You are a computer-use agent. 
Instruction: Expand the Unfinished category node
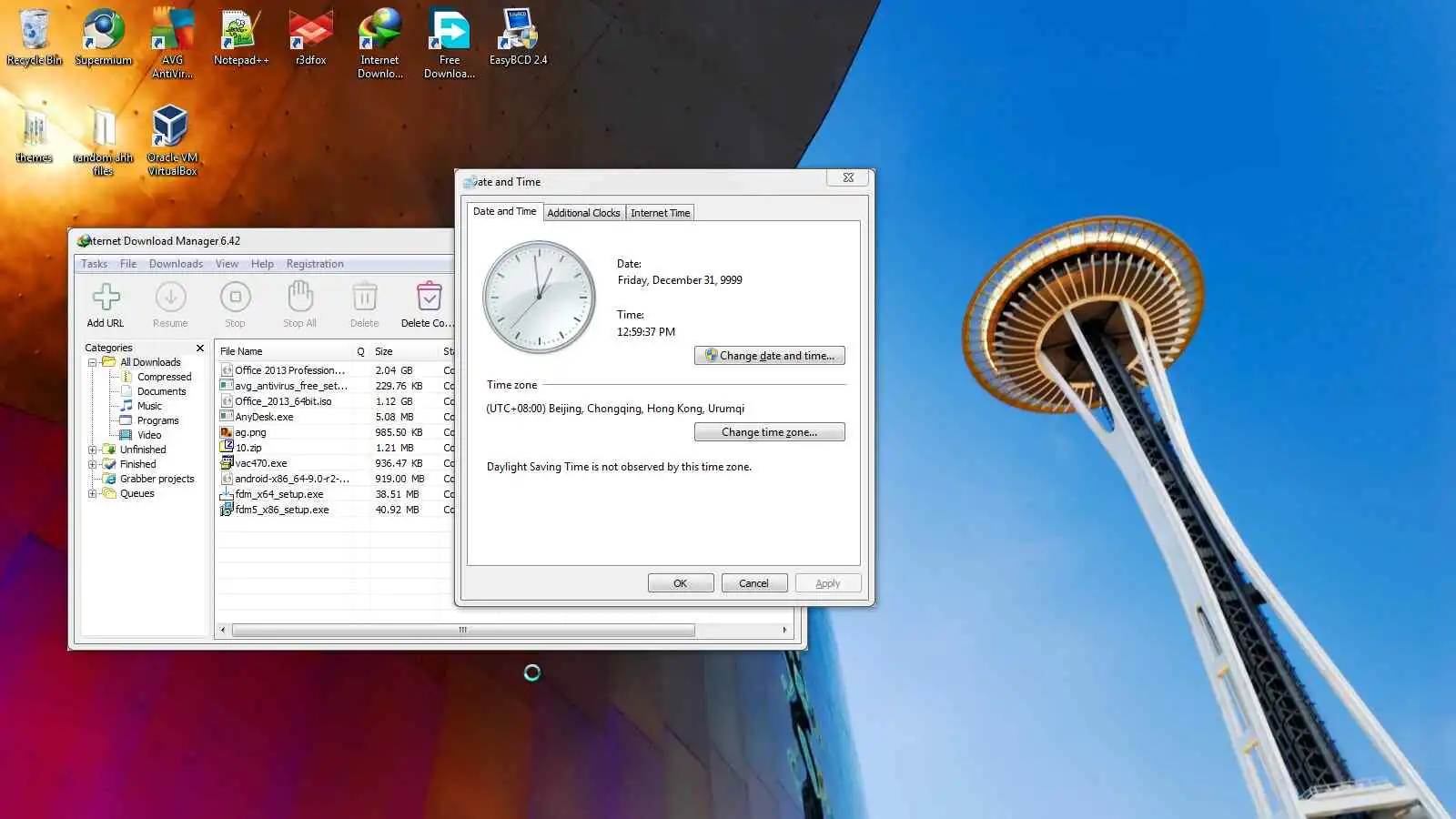[92, 450]
